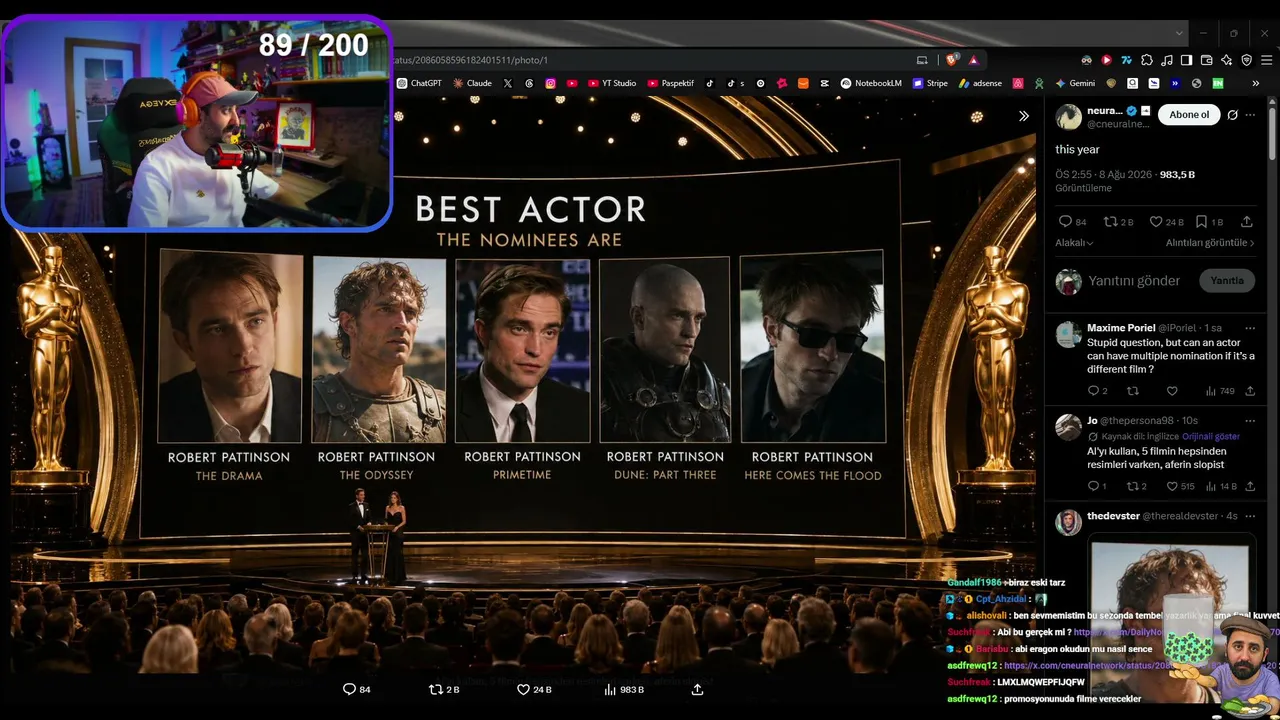Viewport: 1280px width, 720px height.
Task: Share the post below the photo
Action: pyautogui.click(x=697, y=689)
